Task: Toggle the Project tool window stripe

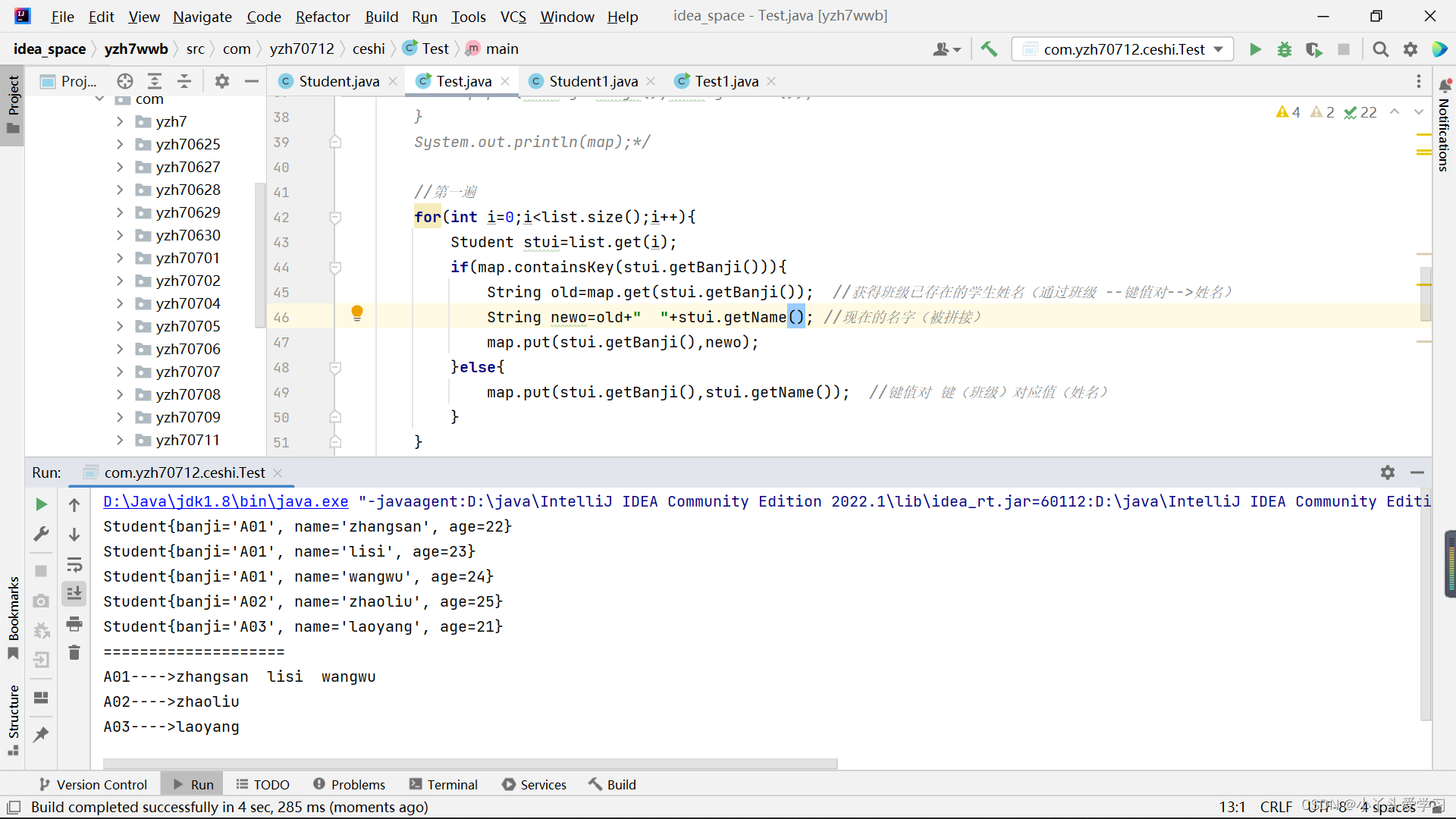Action: point(13,105)
